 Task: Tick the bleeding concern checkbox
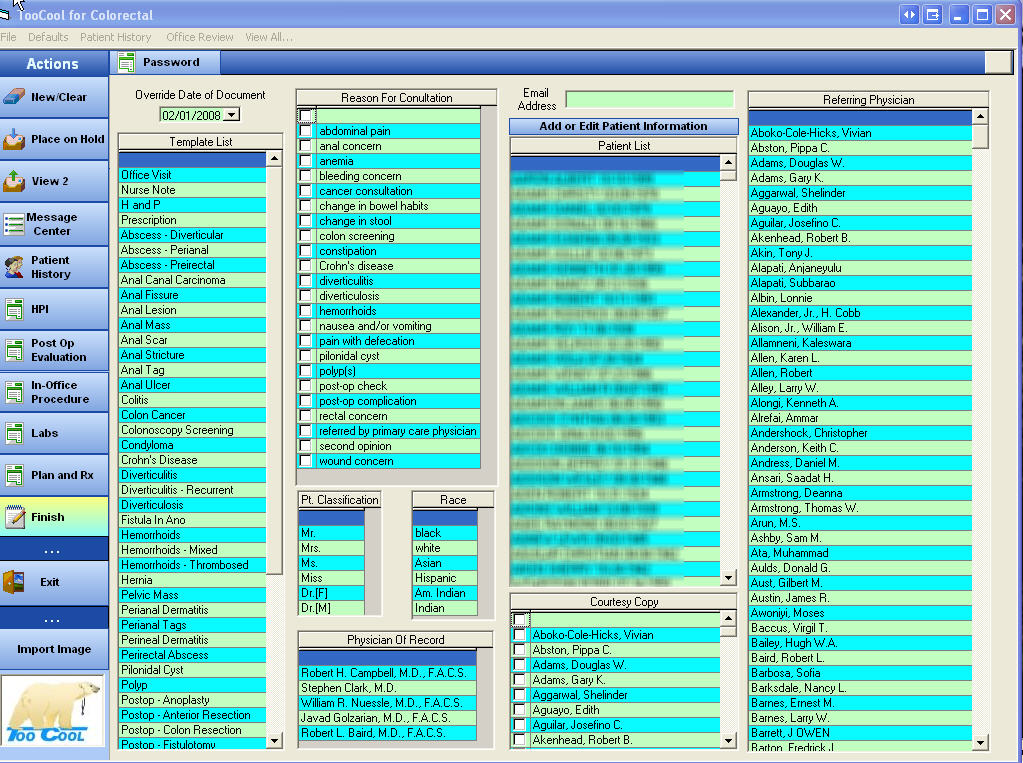click(x=305, y=176)
